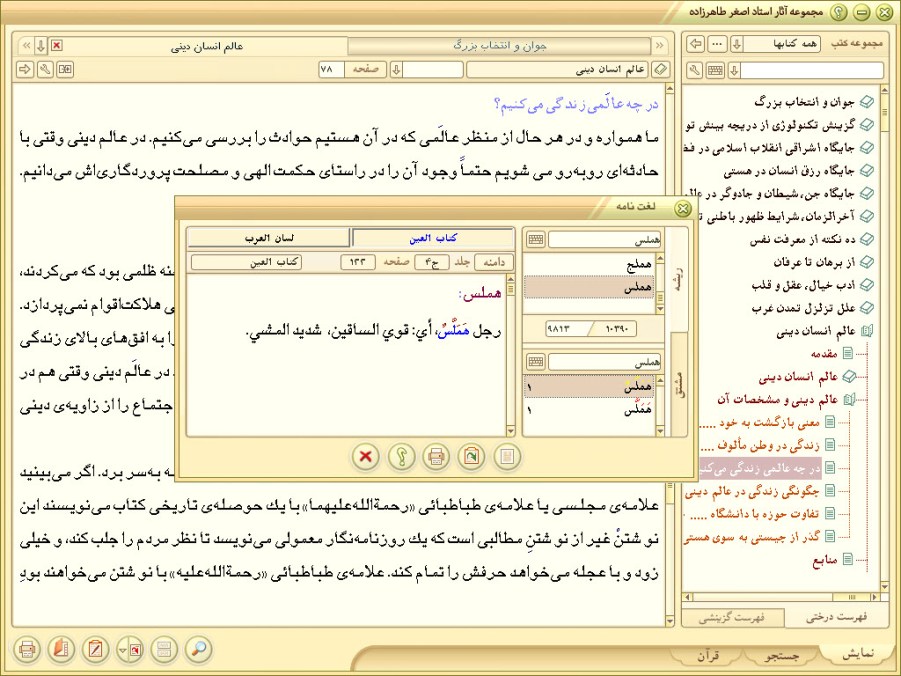
Task: Select the highlighted entry in the derivatives list
Action: point(589,386)
